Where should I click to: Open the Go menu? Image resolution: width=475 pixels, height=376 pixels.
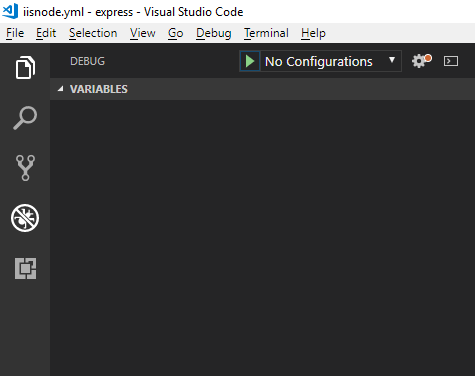point(175,33)
